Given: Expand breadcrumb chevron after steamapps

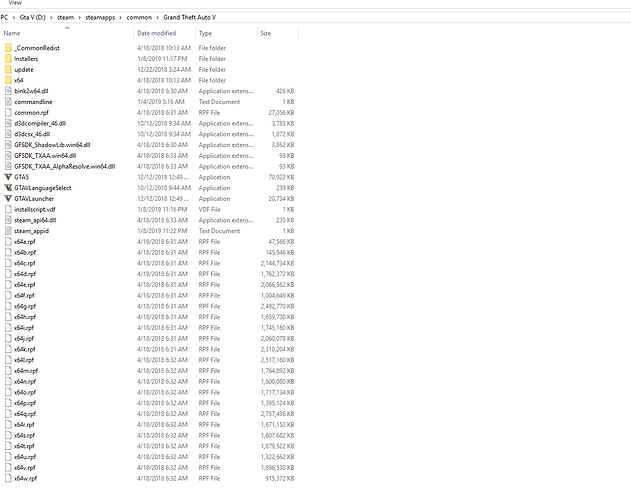Looking at the screenshot, I should tap(121, 18).
